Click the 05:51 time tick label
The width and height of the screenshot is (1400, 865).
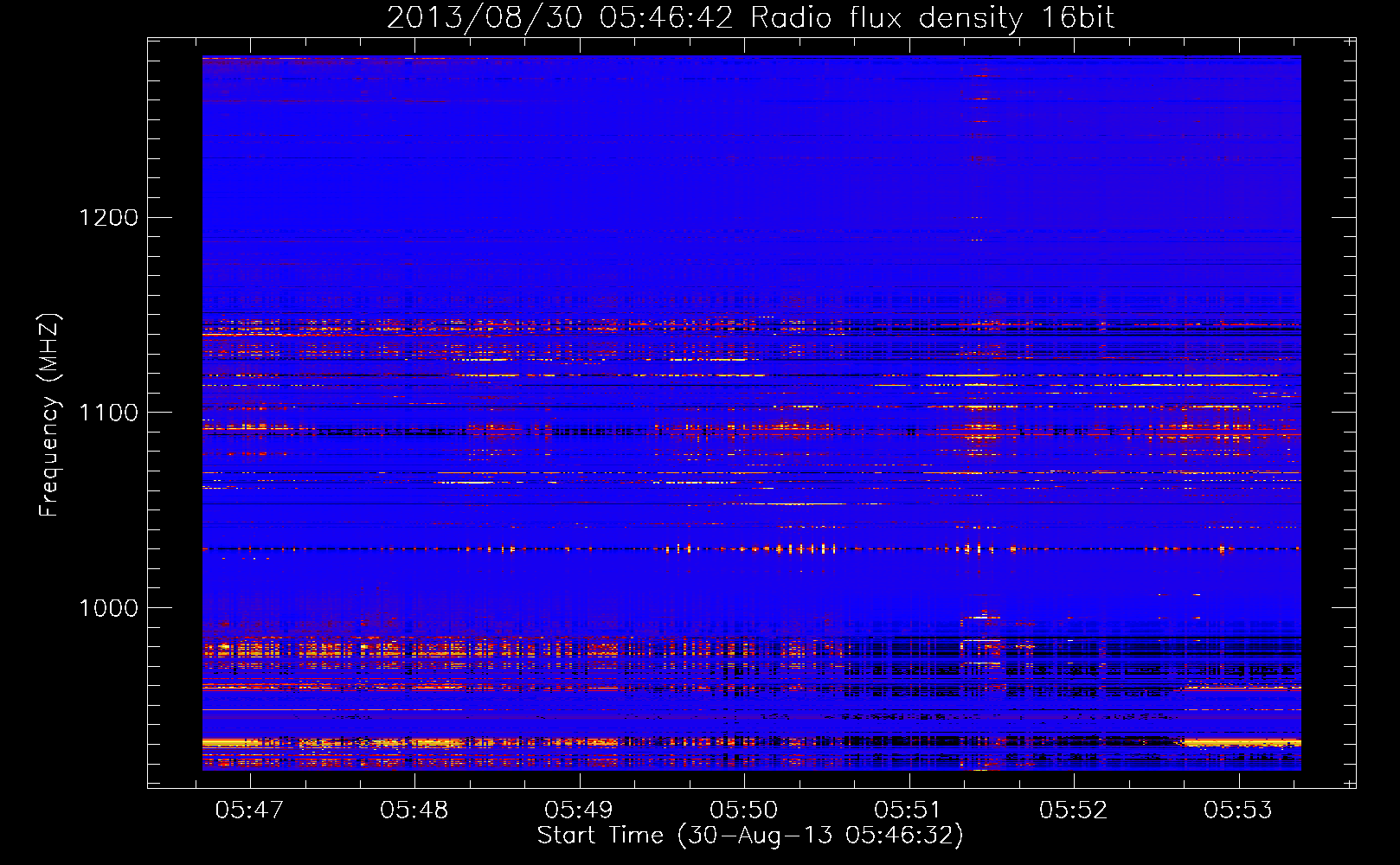[x=909, y=811]
